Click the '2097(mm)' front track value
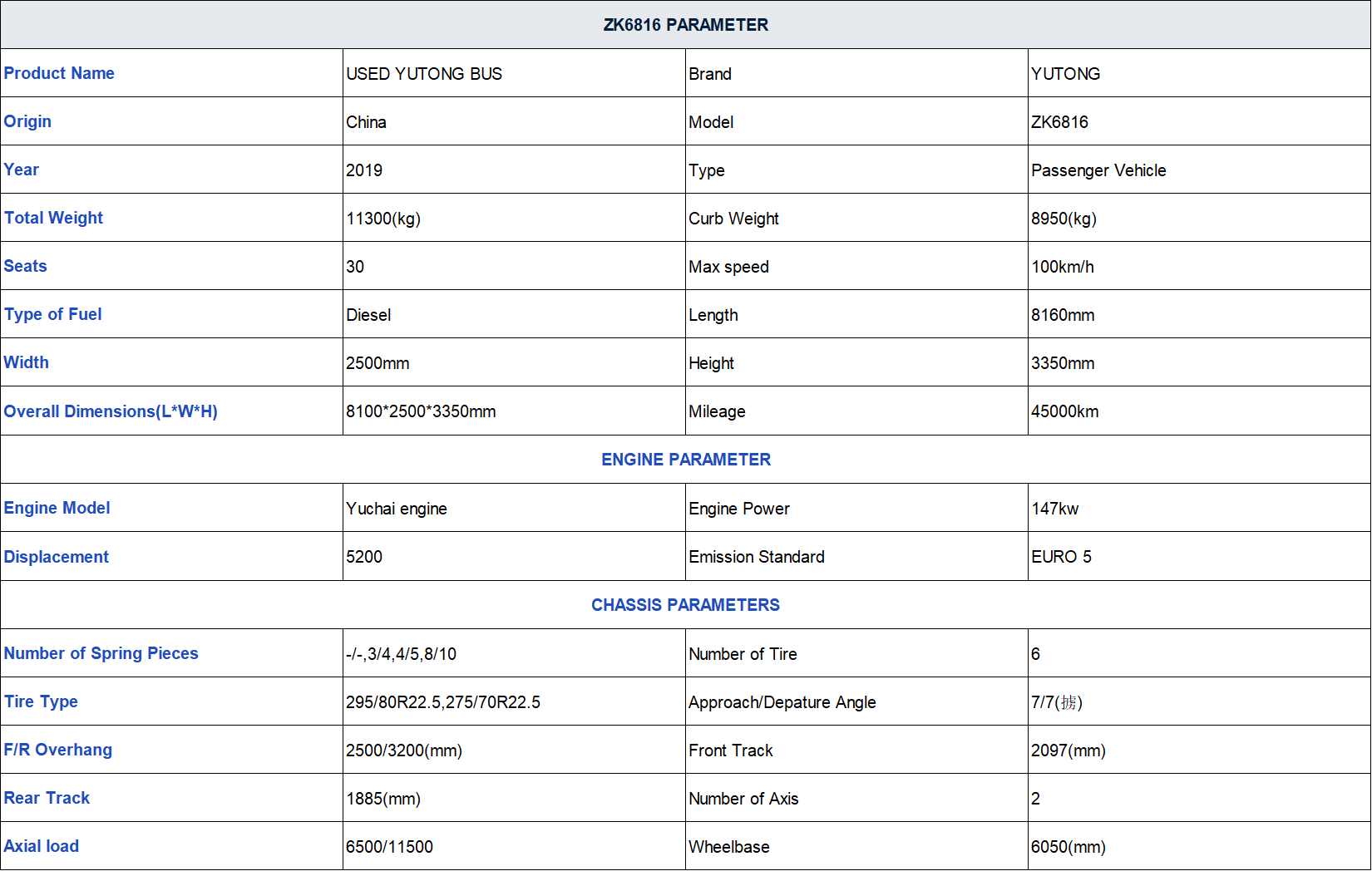This screenshot has width=1372, height=871. [x=1068, y=750]
